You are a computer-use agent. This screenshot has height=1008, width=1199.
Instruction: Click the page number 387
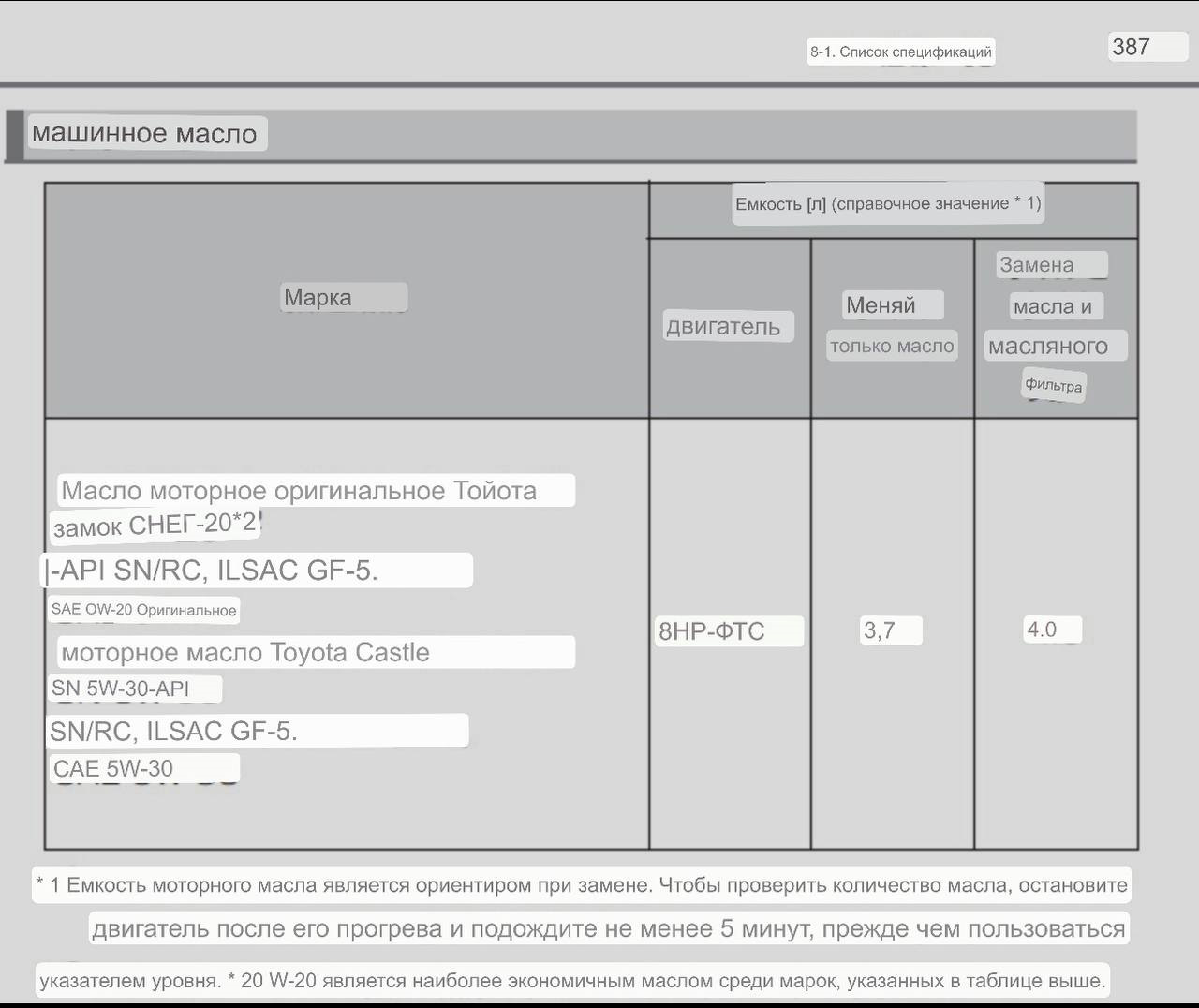point(1131,47)
